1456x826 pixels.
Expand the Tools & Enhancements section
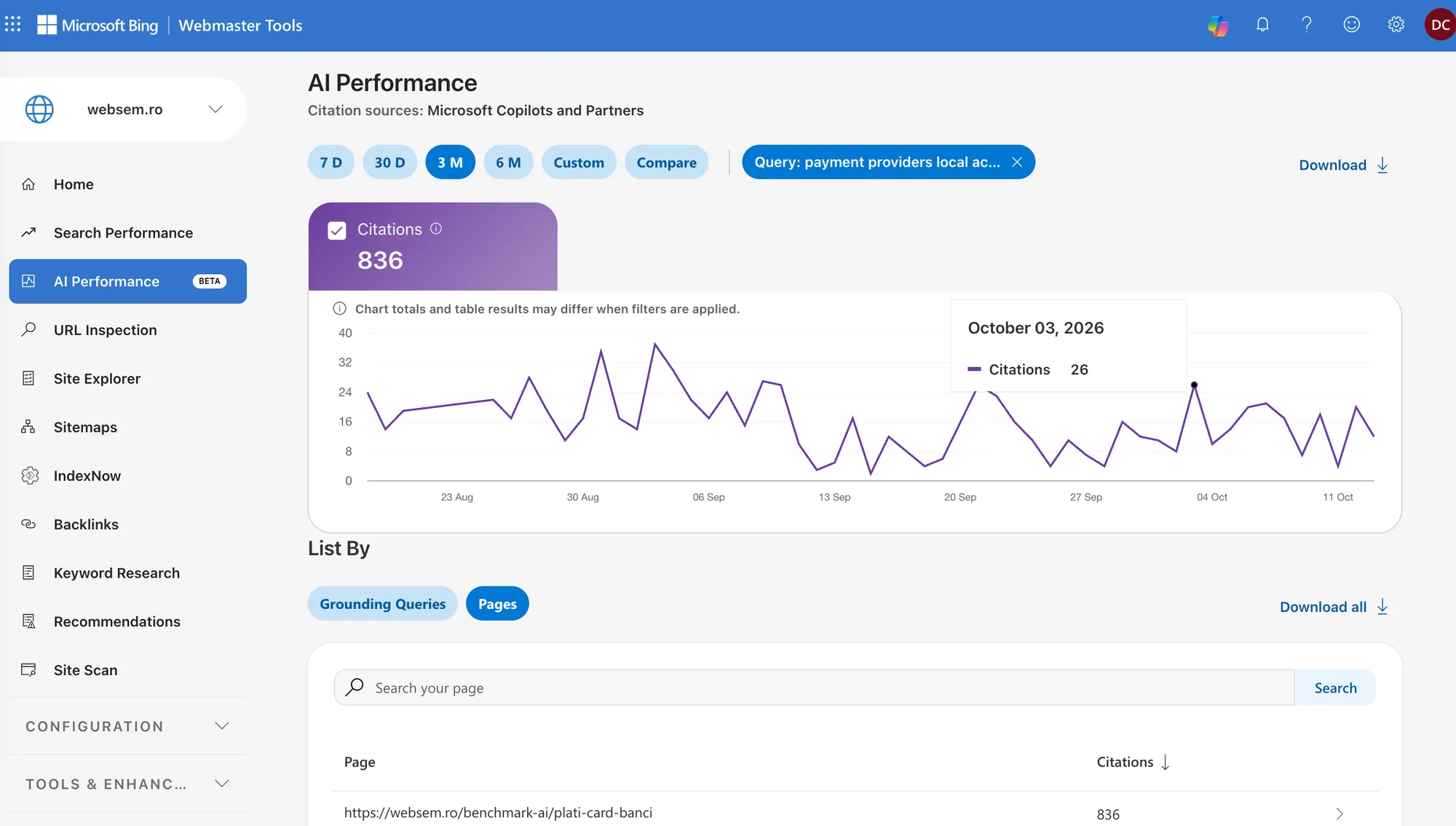click(x=128, y=784)
